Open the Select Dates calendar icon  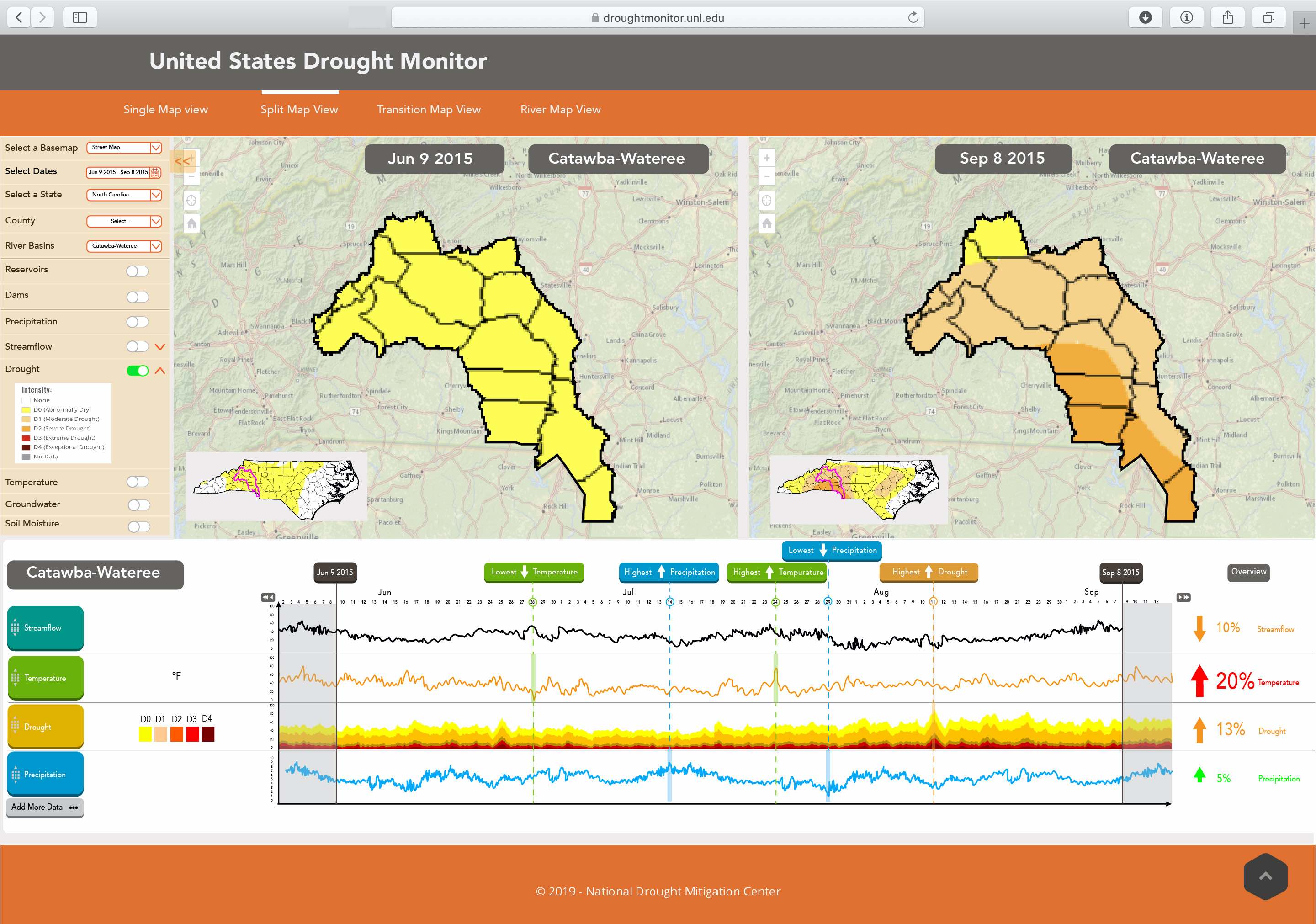coord(155,172)
